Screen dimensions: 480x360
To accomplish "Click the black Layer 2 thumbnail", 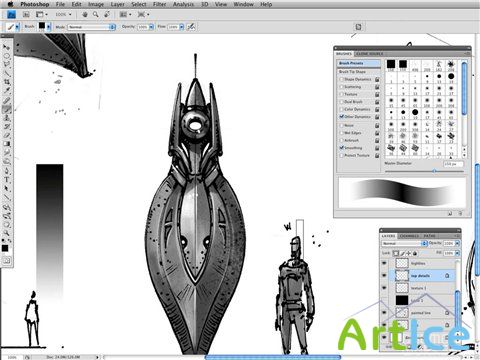I will pos(402,300).
